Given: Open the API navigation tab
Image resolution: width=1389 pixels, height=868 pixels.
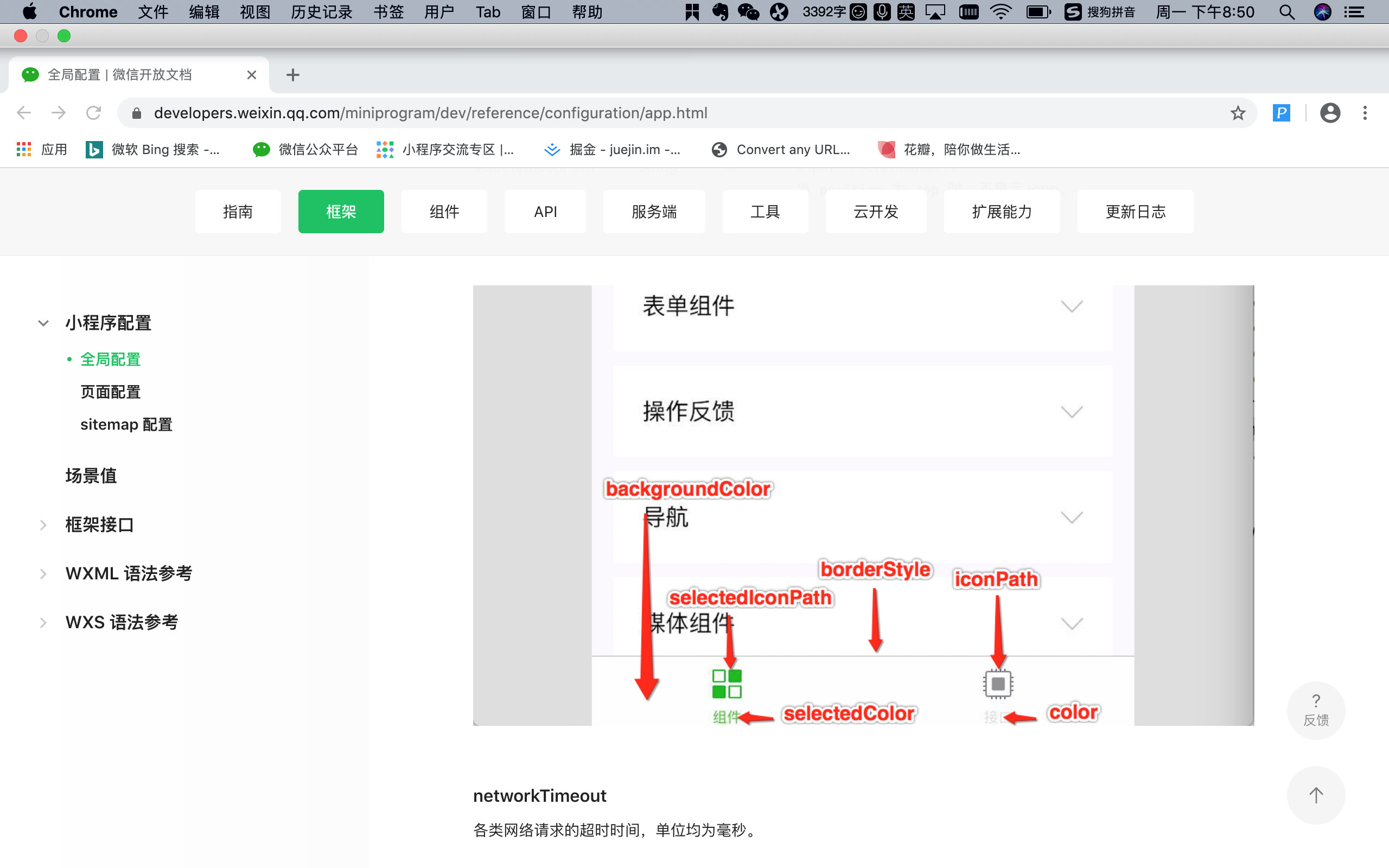Looking at the screenshot, I should (x=545, y=212).
